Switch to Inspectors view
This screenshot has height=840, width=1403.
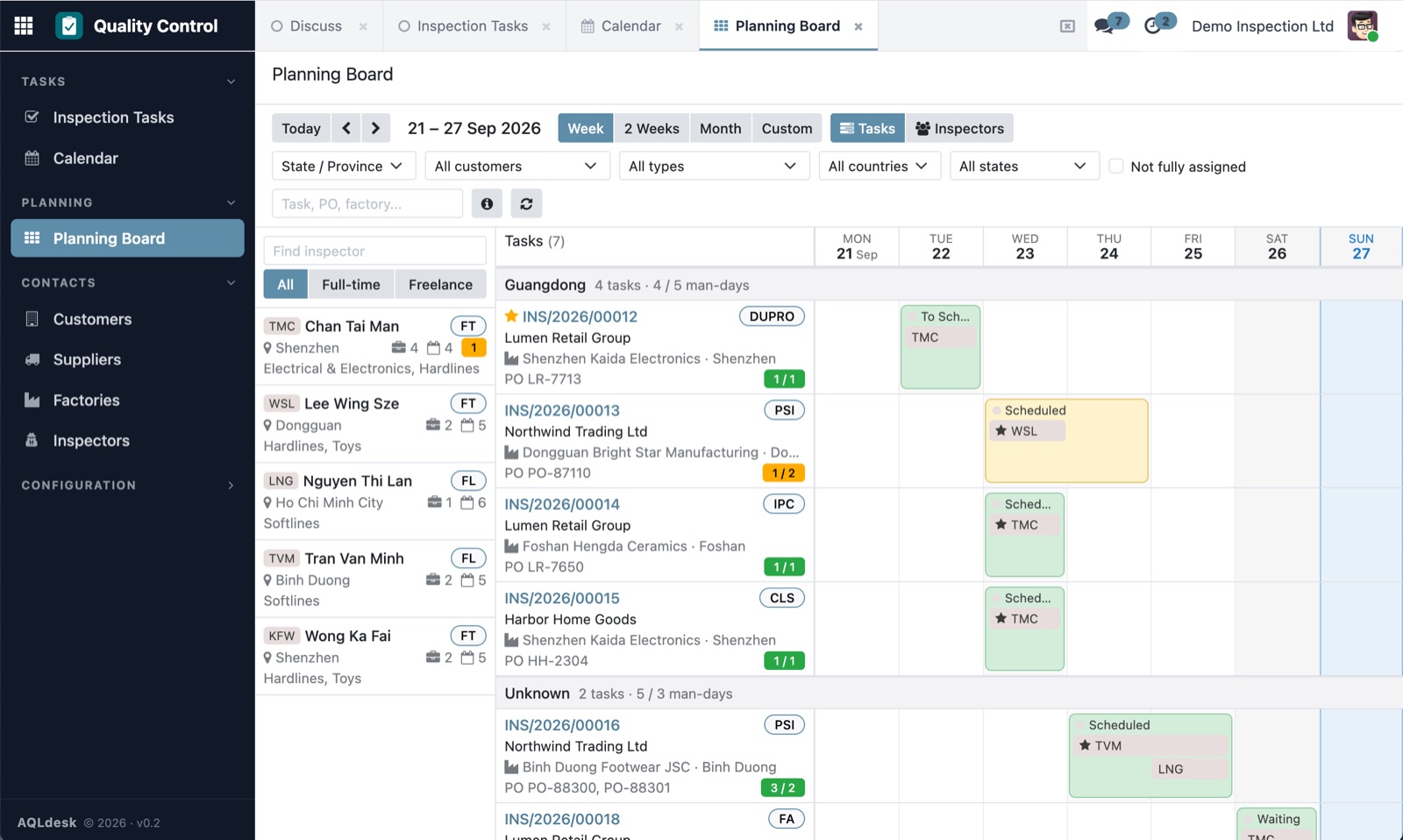click(x=959, y=128)
